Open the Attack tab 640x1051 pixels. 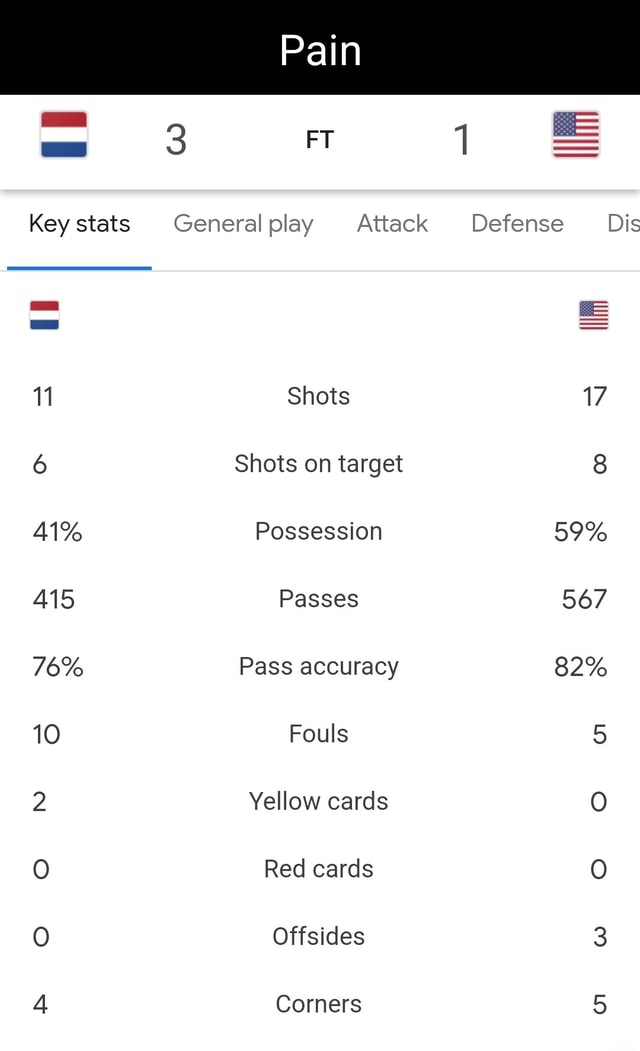coord(392,224)
